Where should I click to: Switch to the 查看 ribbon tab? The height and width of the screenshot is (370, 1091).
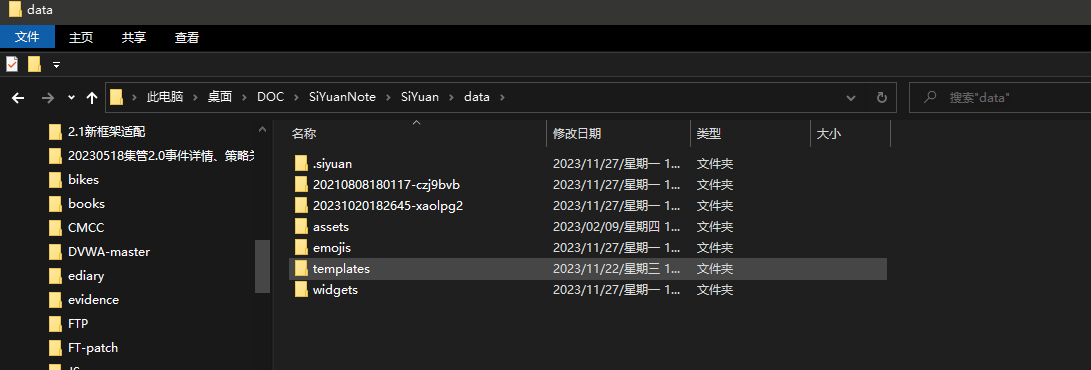(186, 38)
